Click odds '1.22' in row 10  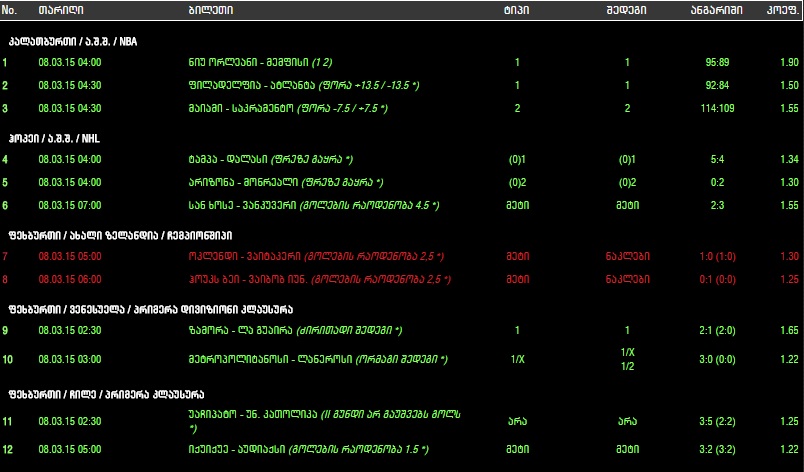789,359
